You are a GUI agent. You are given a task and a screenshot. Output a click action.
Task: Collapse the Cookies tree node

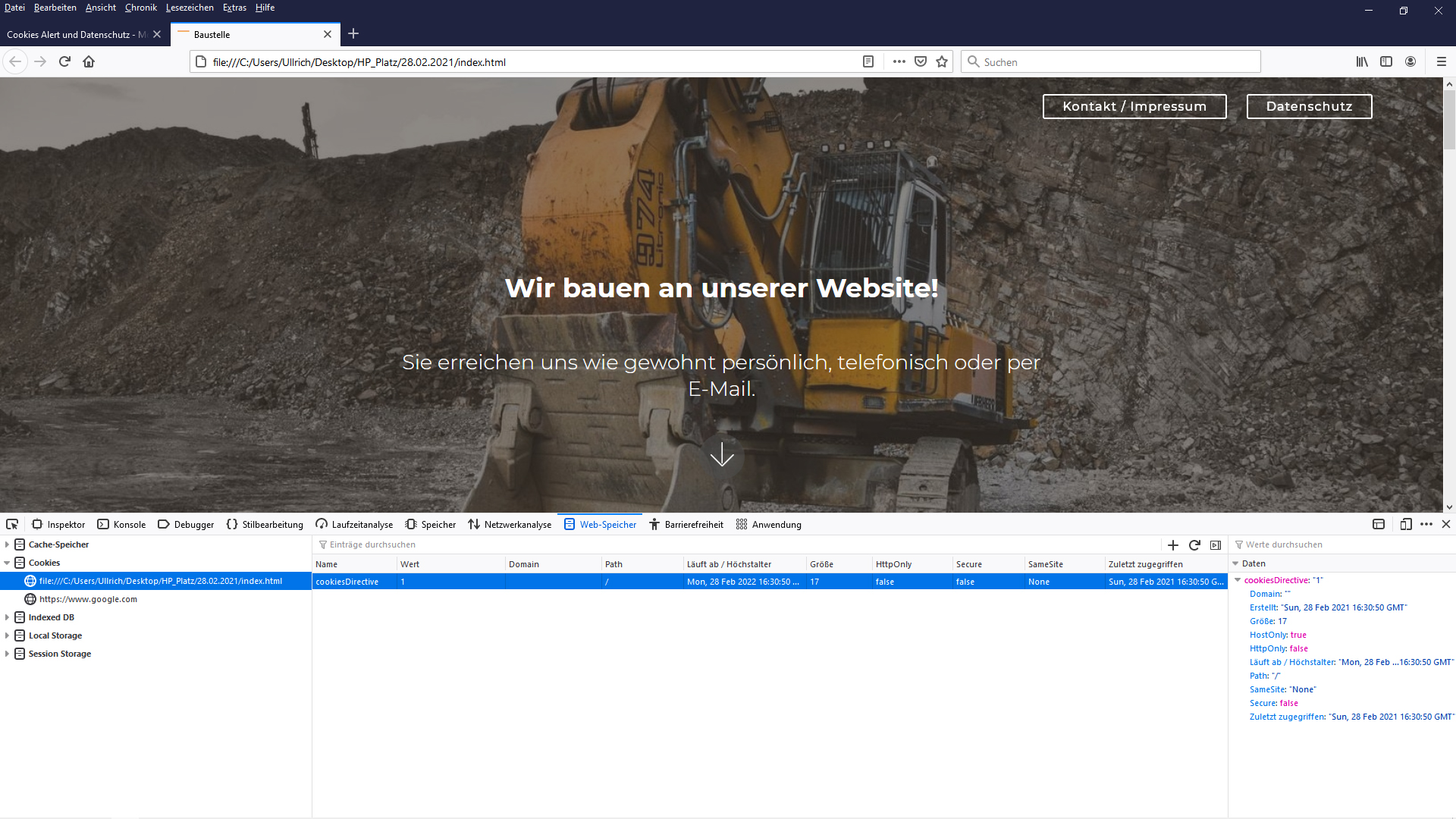coord(7,563)
